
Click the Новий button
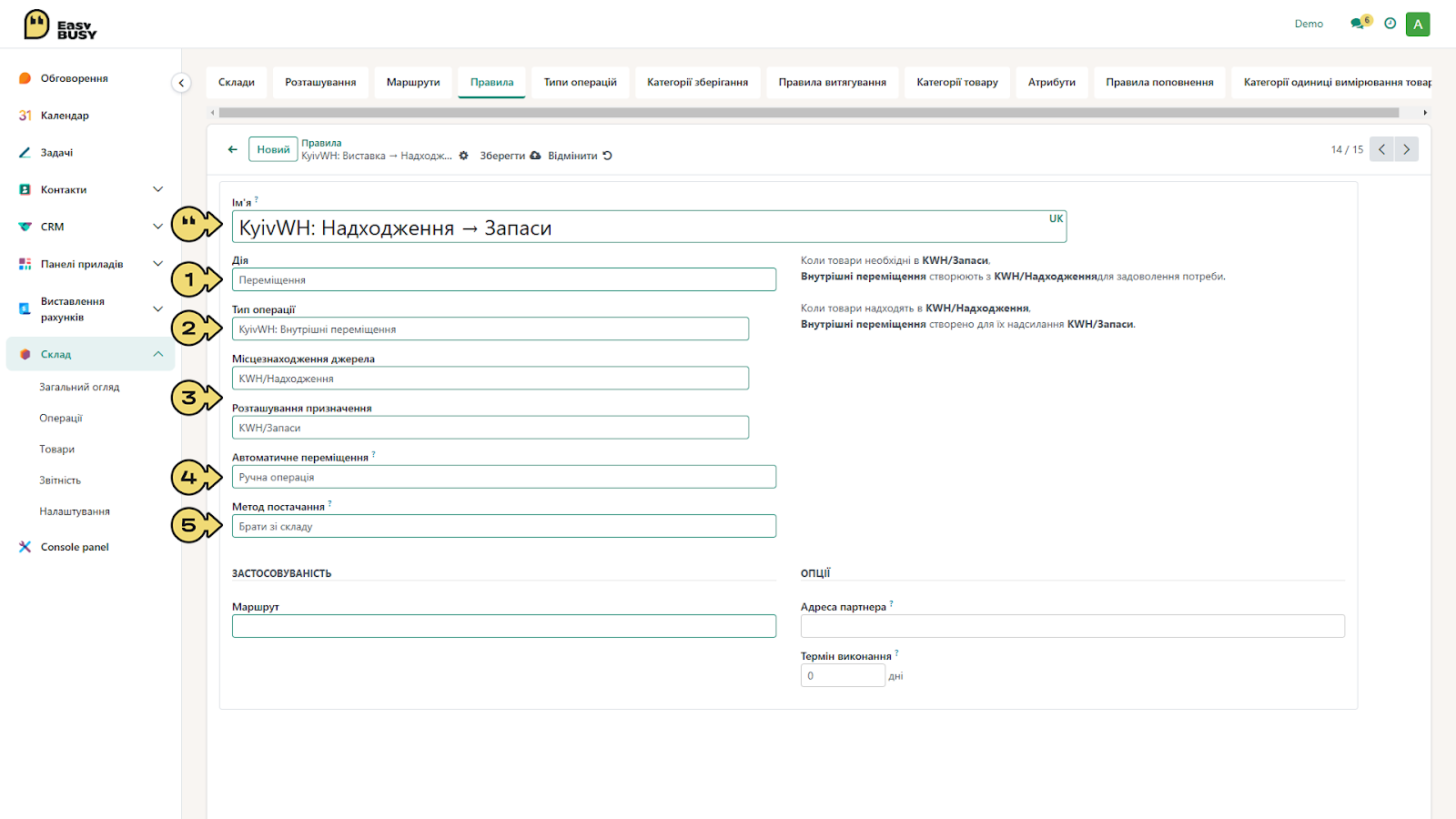click(273, 149)
